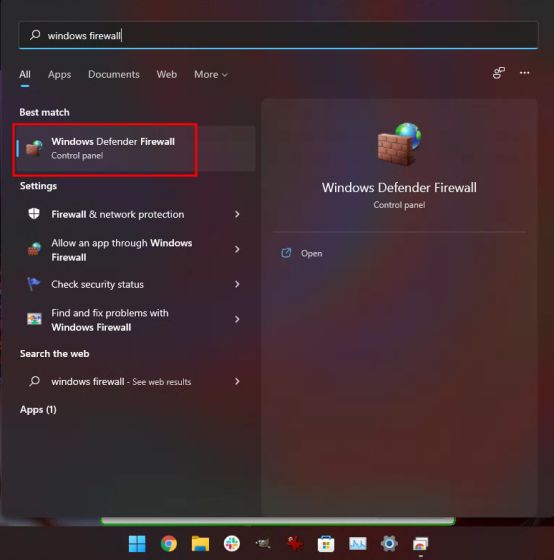
Task: Switch to the All tab
Action: click(x=25, y=74)
